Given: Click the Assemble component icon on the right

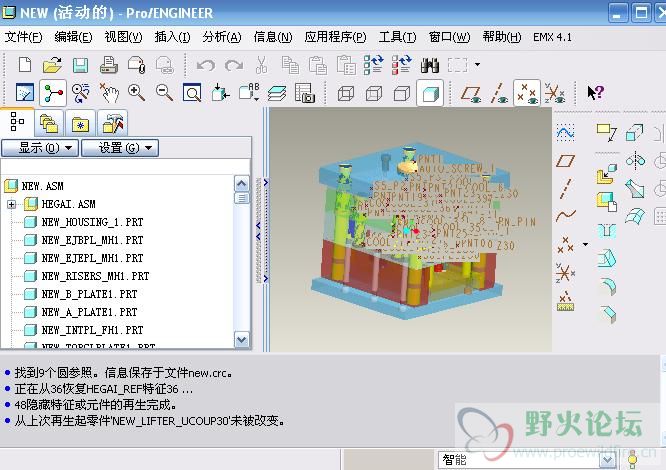Looking at the screenshot, I should point(606,174).
